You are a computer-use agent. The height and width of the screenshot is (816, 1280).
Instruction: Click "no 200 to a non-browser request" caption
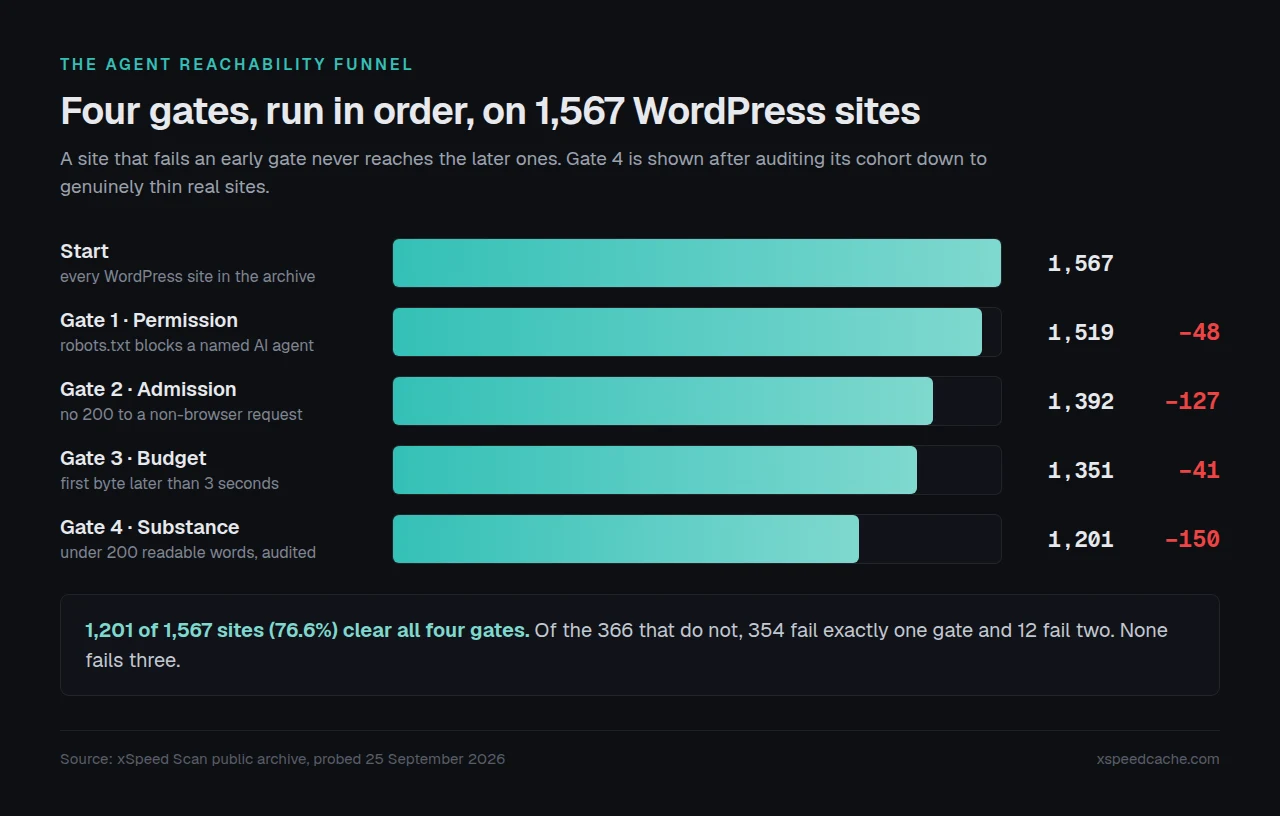(181, 415)
